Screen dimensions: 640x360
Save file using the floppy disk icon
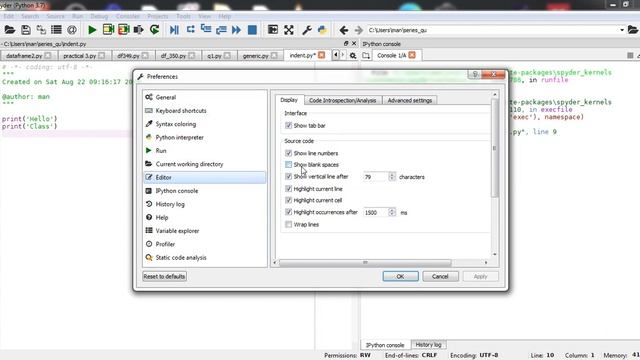tap(26, 30)
